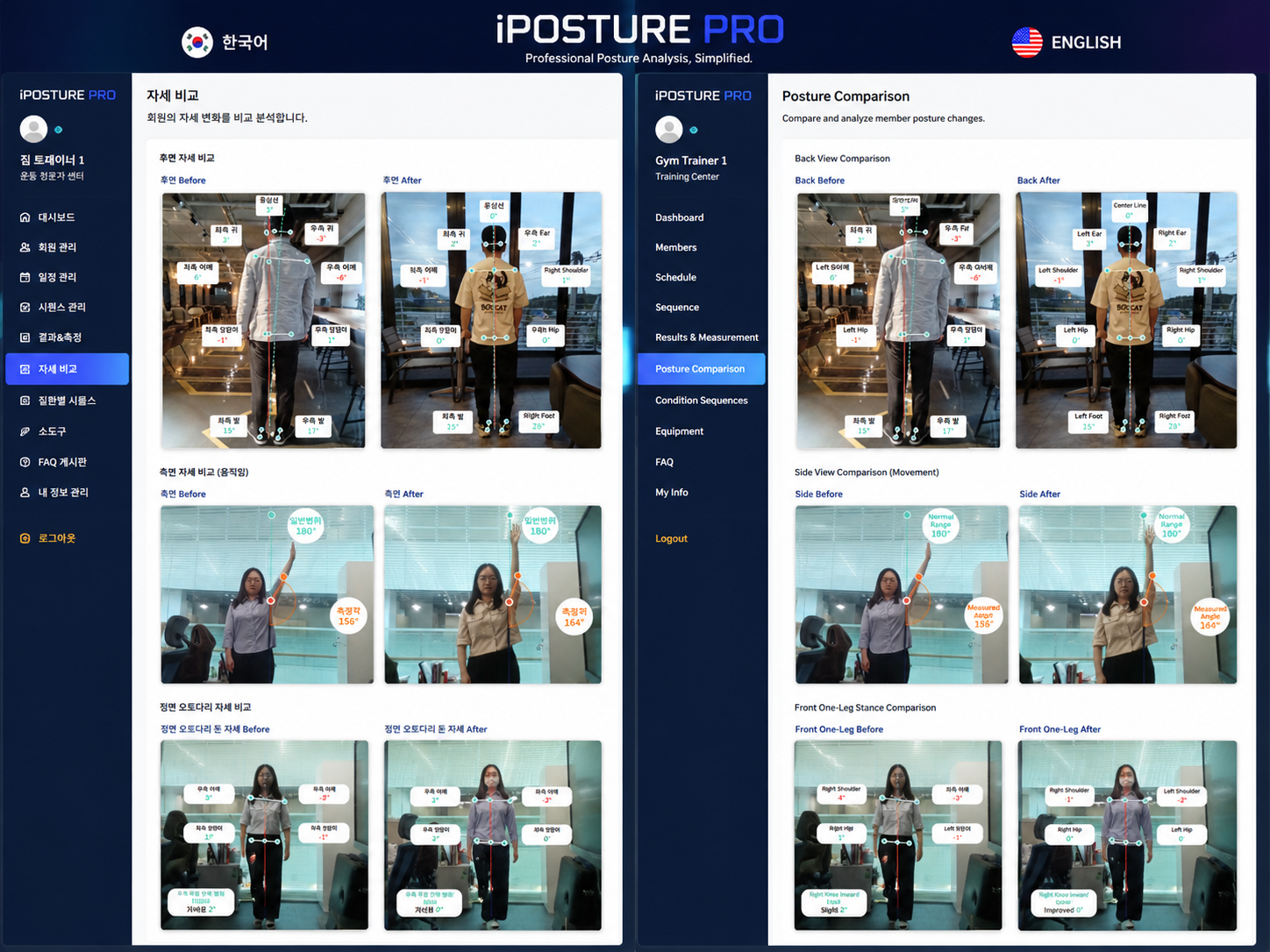Open the Side After arm-raise photo
The image size is (1270, 952).
pyautogui.click(x=1128, y=594)
